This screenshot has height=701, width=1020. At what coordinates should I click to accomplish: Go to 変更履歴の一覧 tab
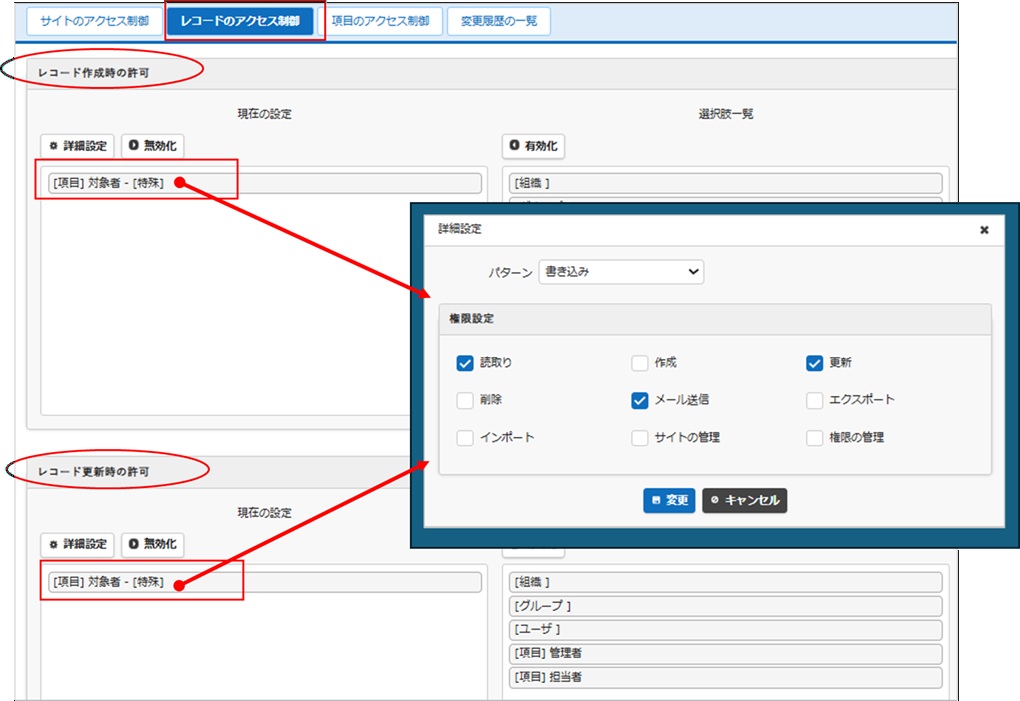point(498,22)
